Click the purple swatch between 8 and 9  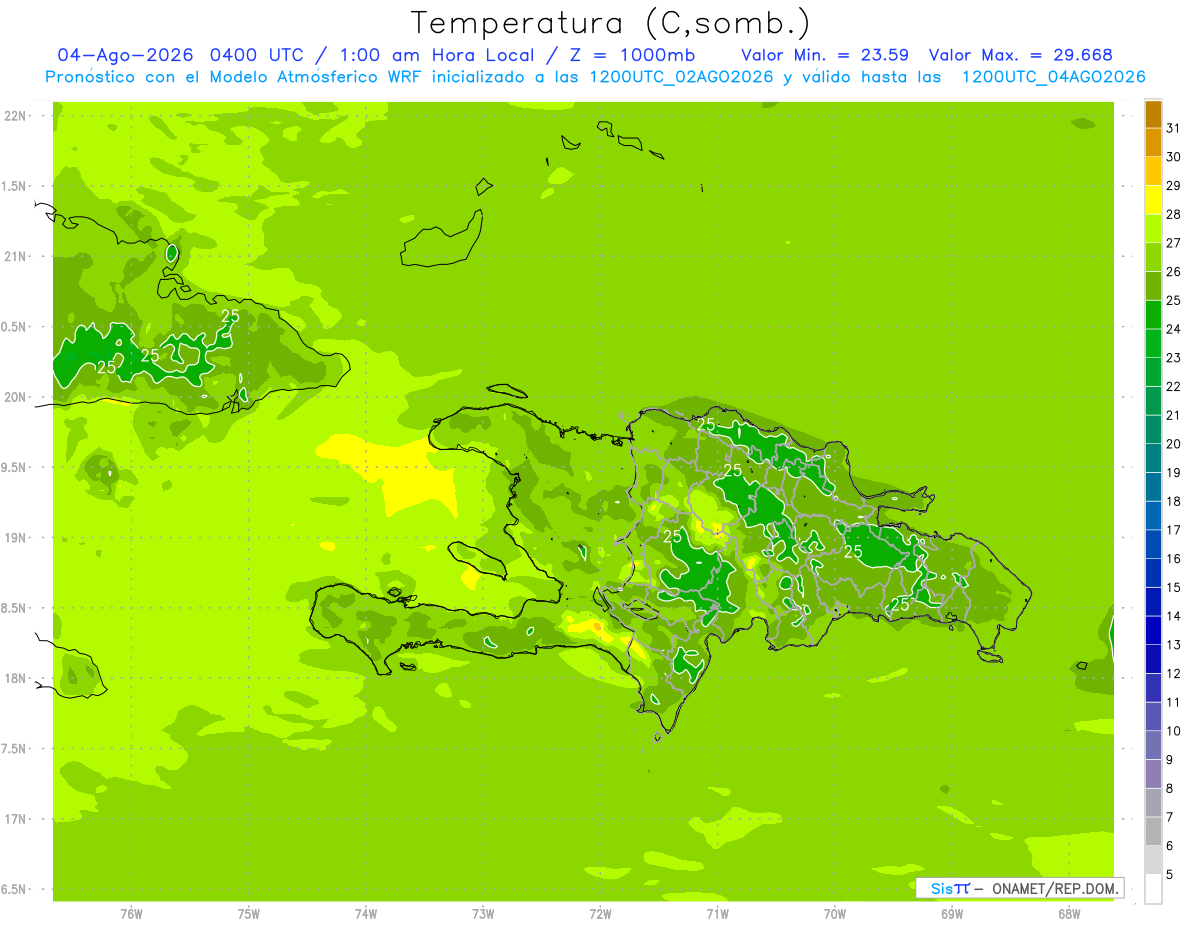coord(1153,774)
